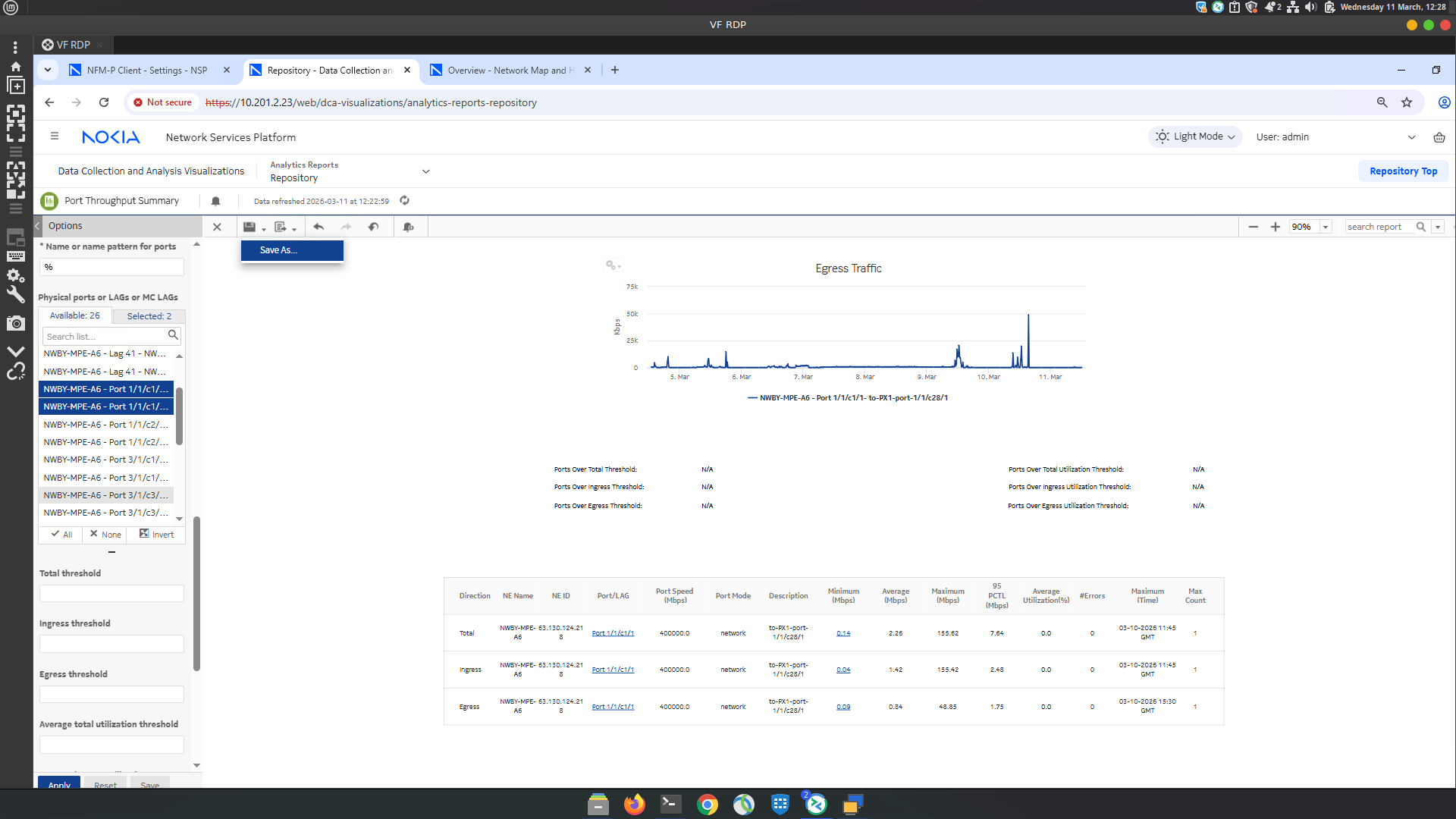Click the notification bell icon
Image resolution: width=1456 pixels, height=819 pixels.
tap(216, 201)
